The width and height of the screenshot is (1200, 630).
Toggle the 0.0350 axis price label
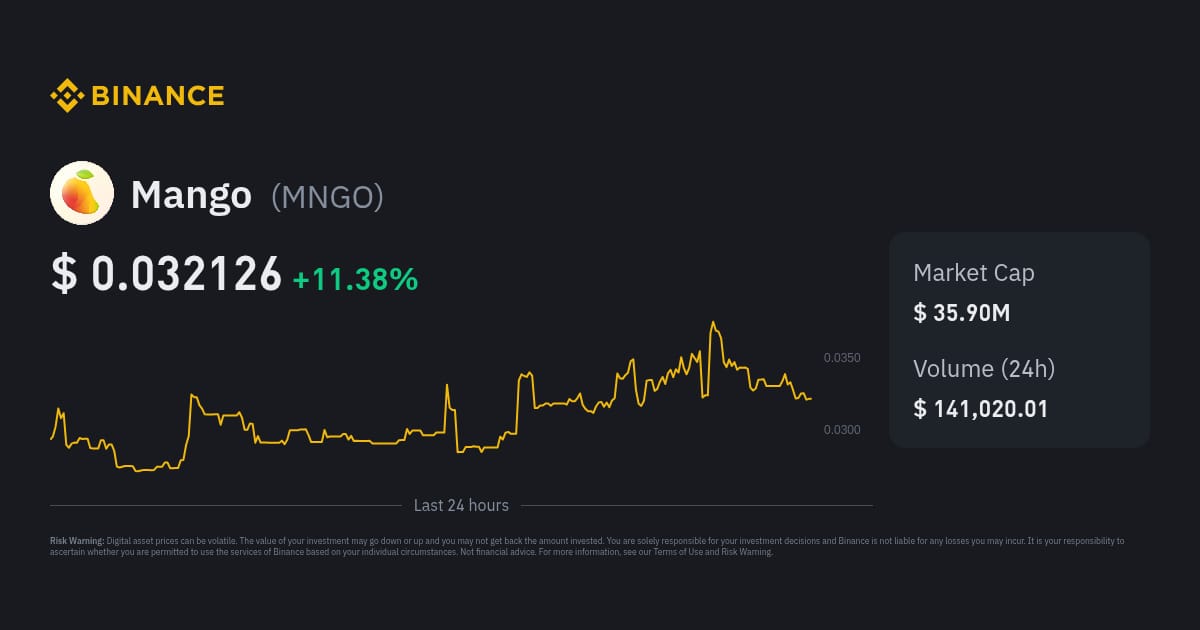pyautogui.click(x=841, y=357)
